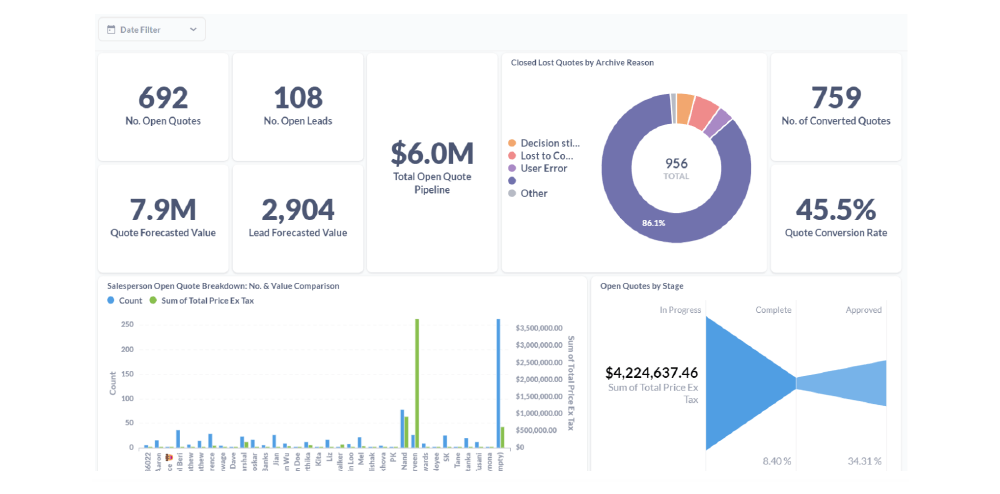
Task: Click the Other legend item in donut chart
Action: [533, 193]
